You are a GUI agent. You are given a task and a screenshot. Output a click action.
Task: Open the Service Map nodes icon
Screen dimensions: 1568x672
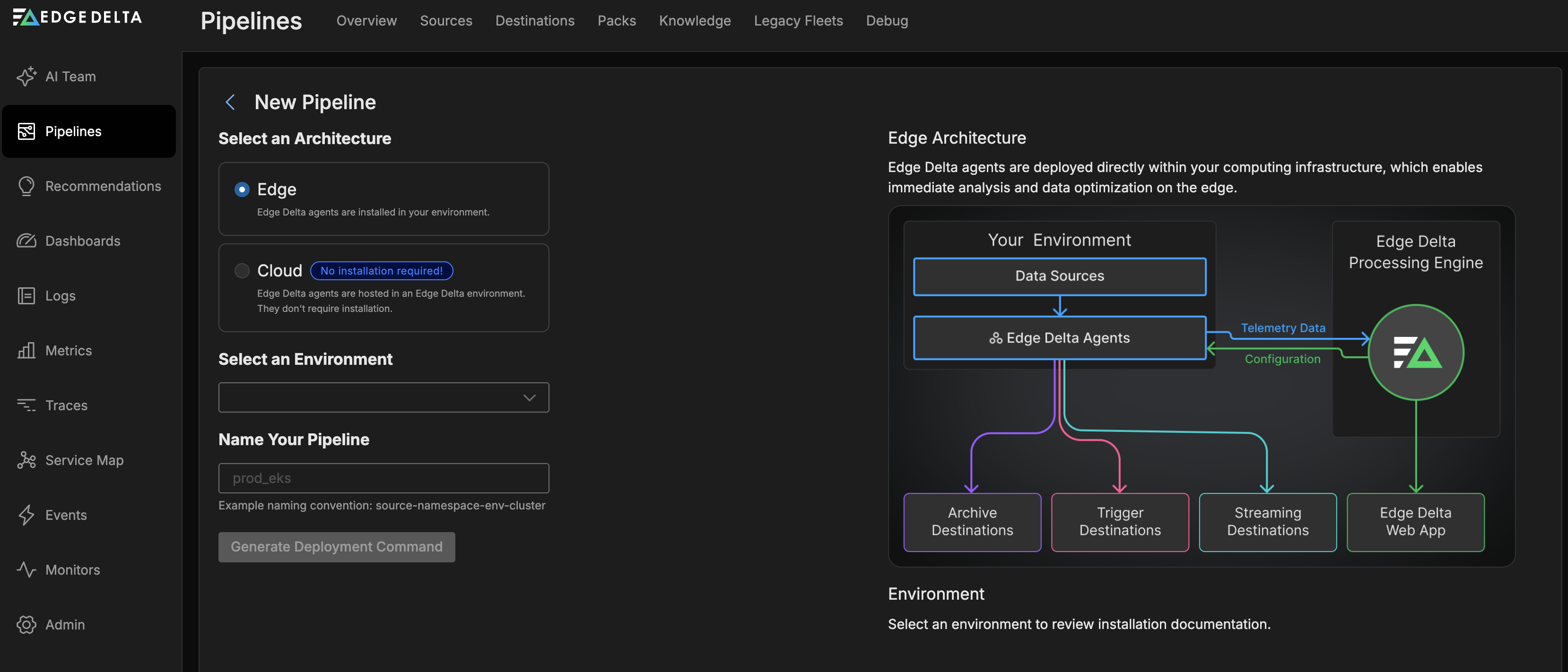26,460
